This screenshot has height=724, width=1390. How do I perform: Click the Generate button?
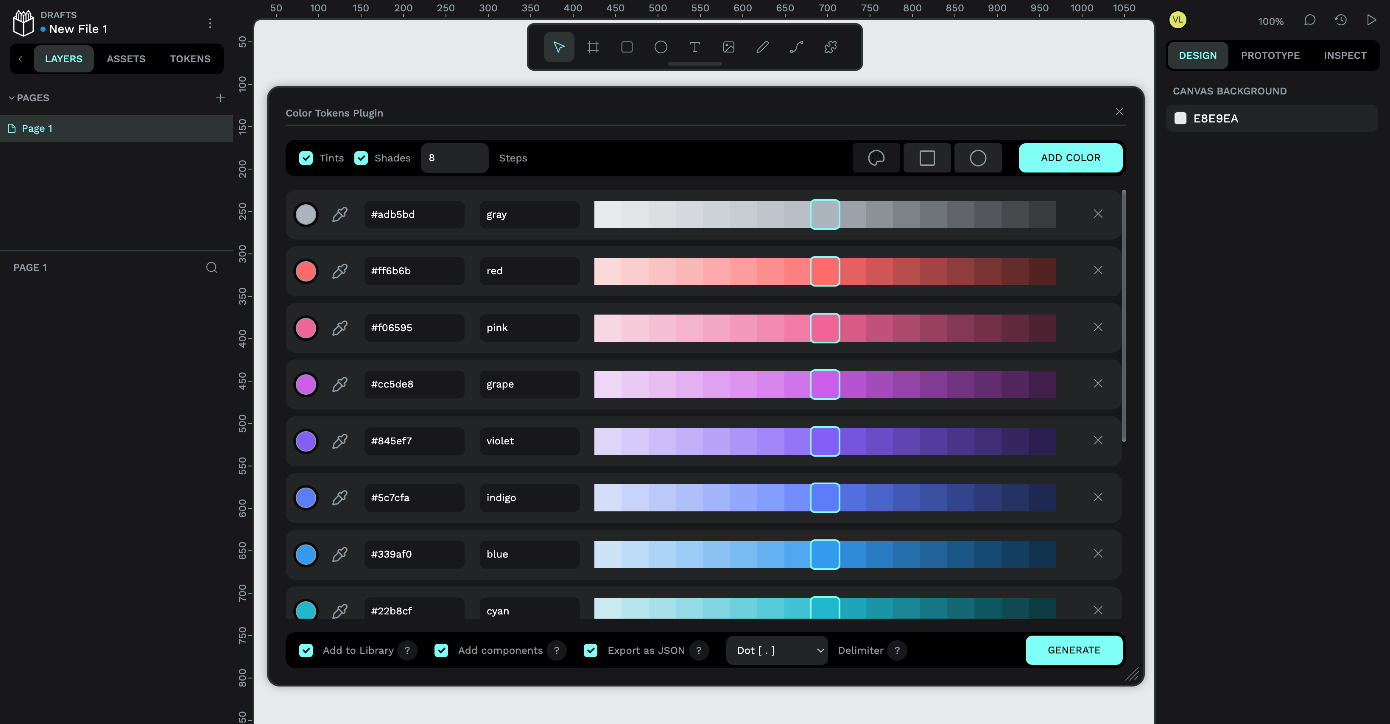(x=1074, y=650)
